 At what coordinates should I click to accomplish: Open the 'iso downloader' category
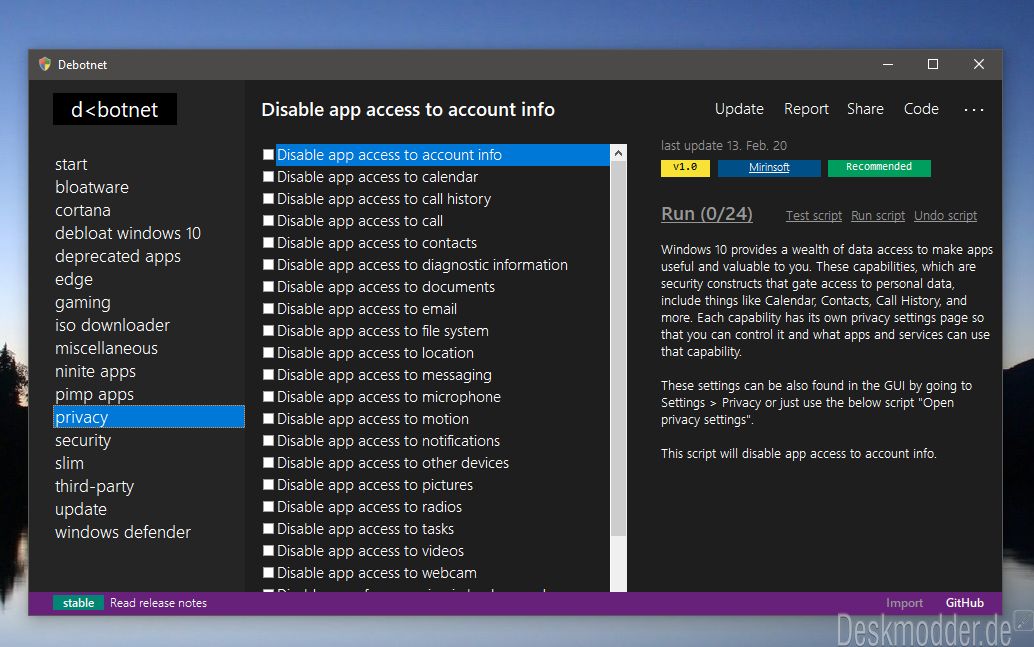tap(112, 325)
